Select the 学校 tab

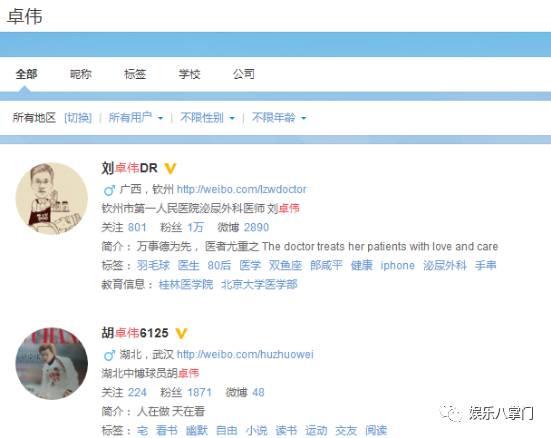[x=189, y=74]
